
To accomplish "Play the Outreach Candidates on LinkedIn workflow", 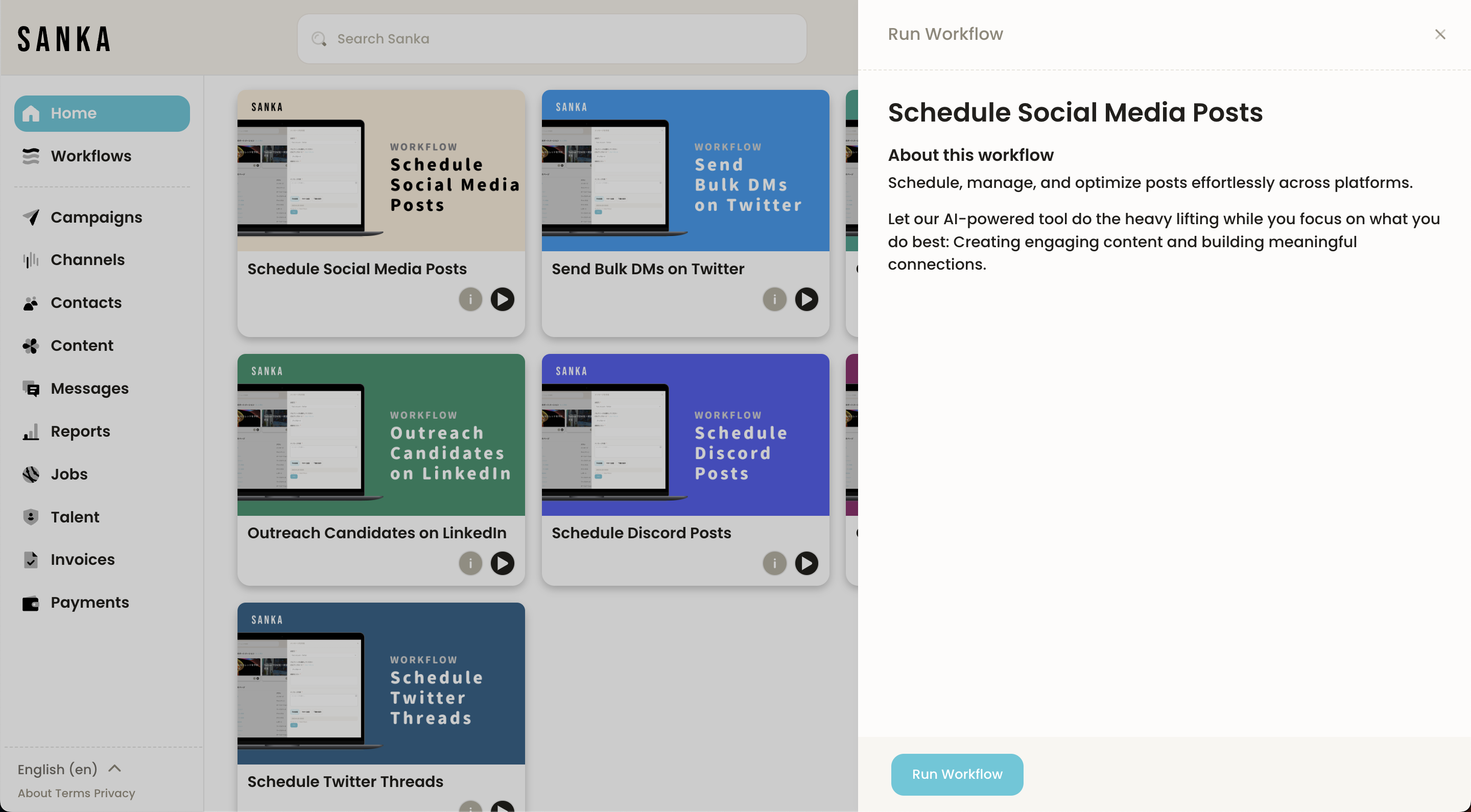I will pos(502,564).
